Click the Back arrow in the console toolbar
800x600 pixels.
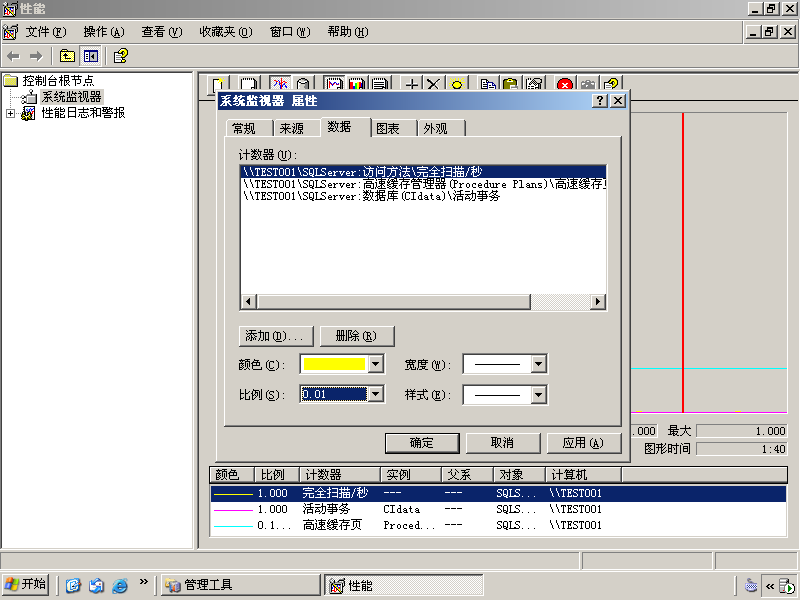point(14,56)
